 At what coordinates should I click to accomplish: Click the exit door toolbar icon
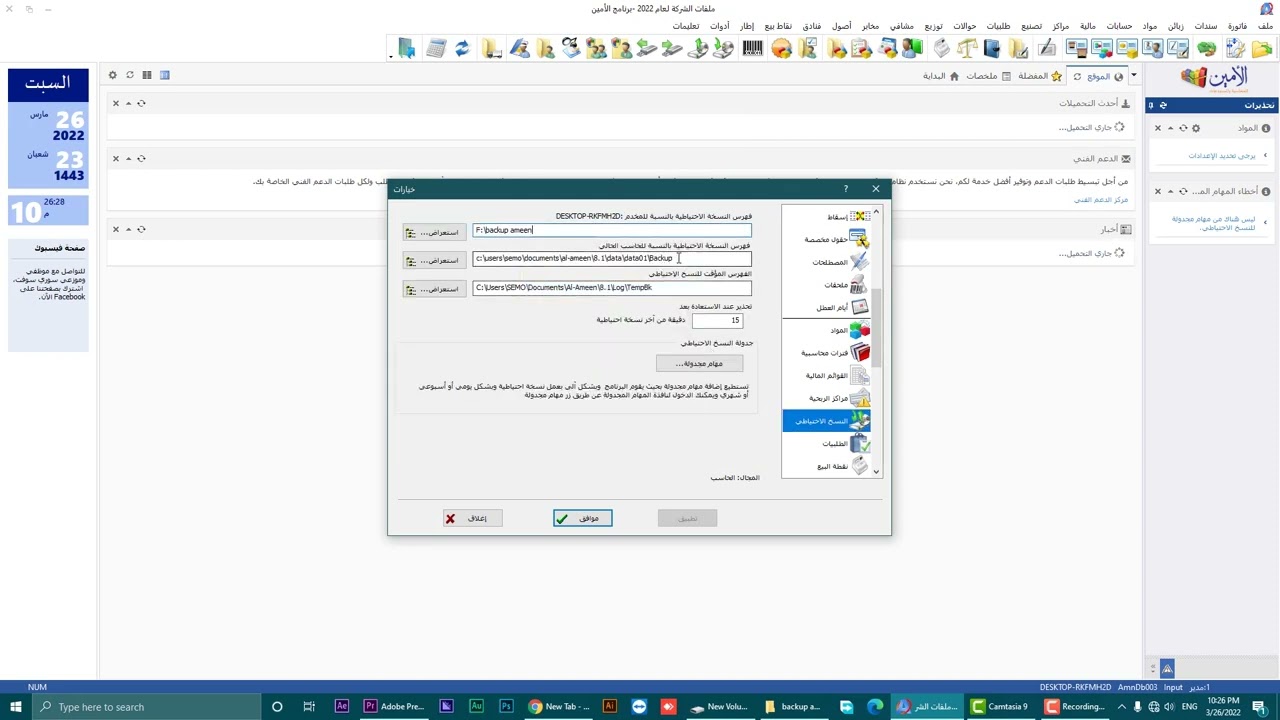click(406, 48)
